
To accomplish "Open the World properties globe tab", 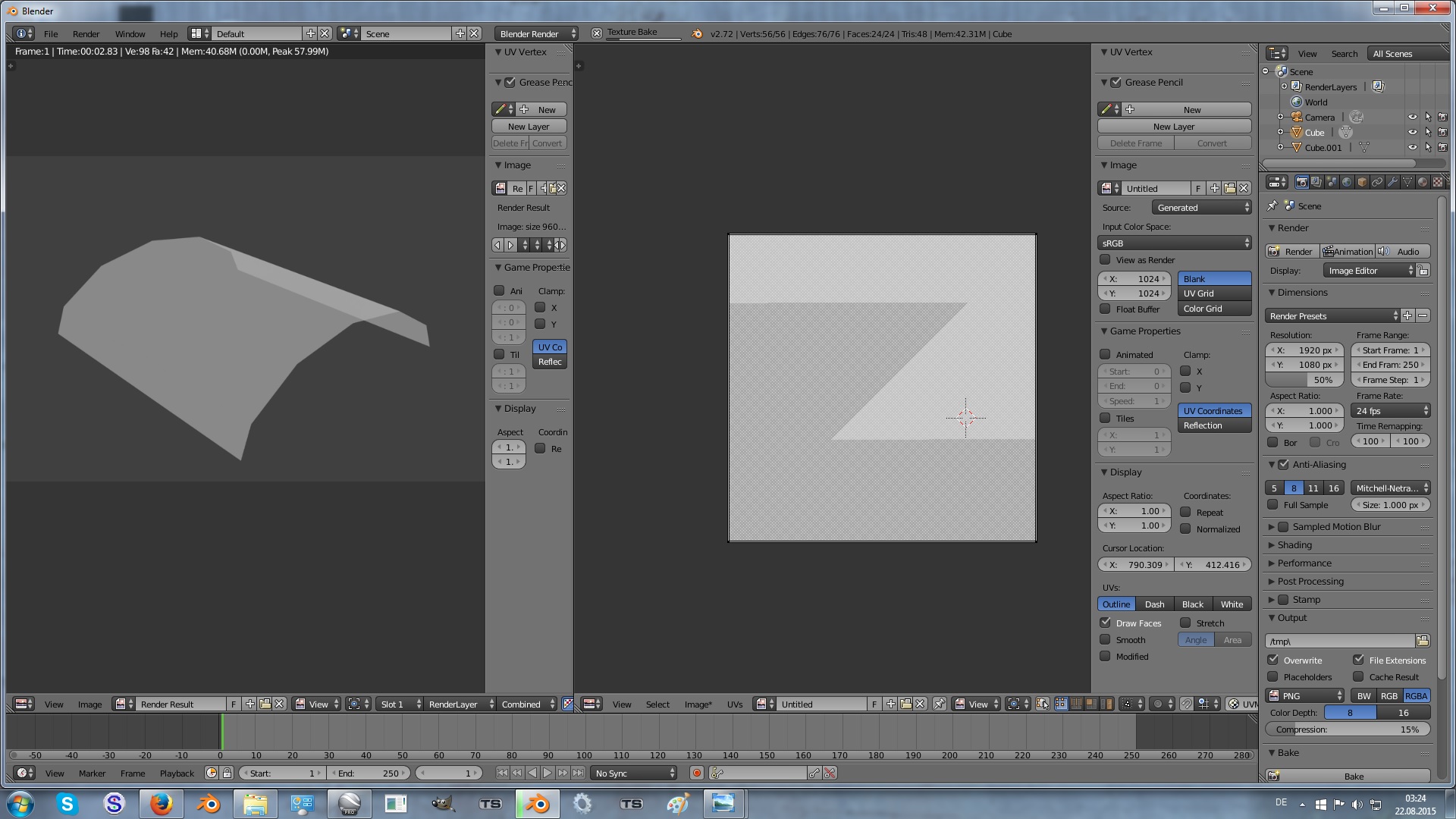I will pos(1347,182).
